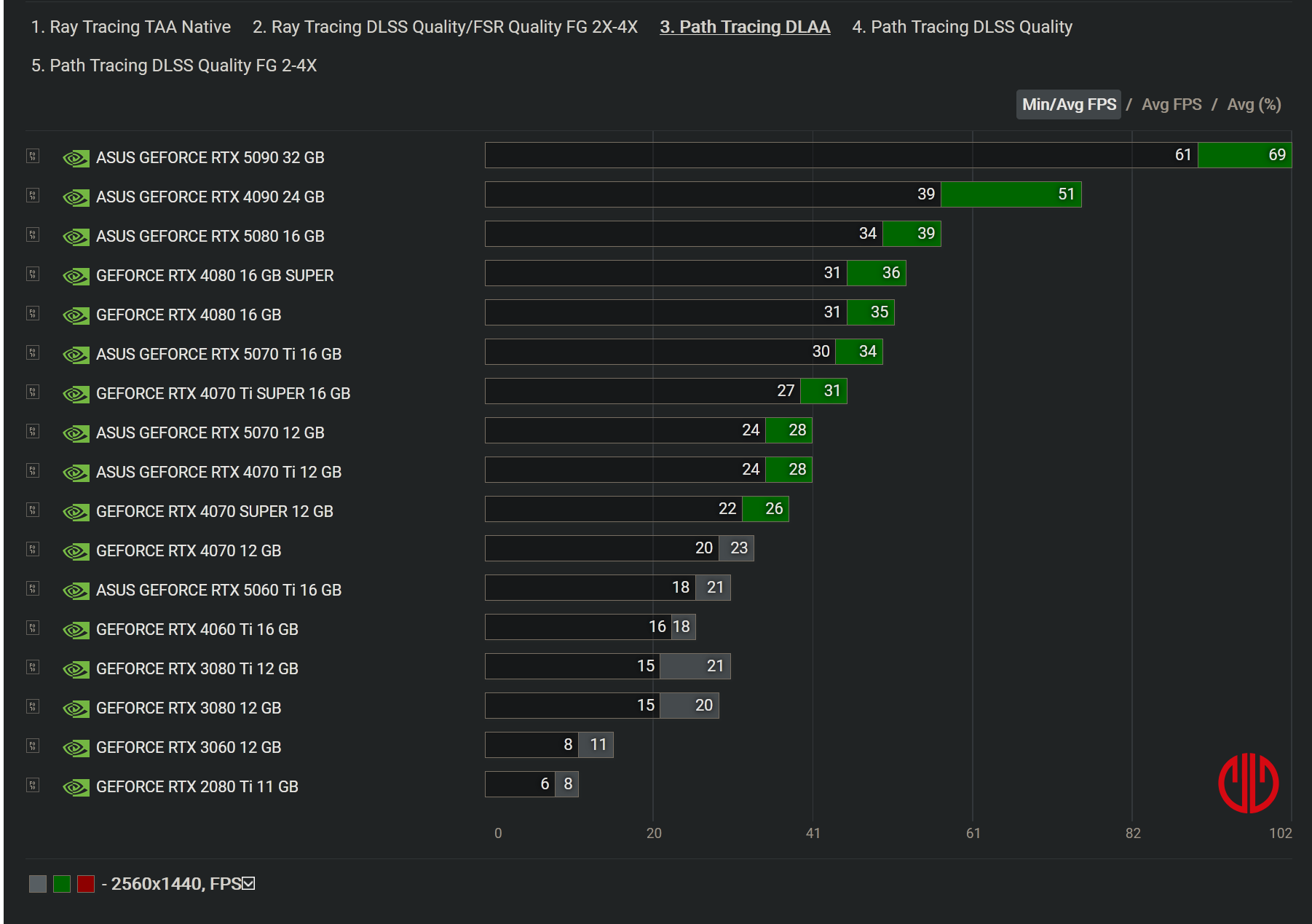
Task: Click the small icon beside RTX 5070 Ti row
Action: coord(33,352)
